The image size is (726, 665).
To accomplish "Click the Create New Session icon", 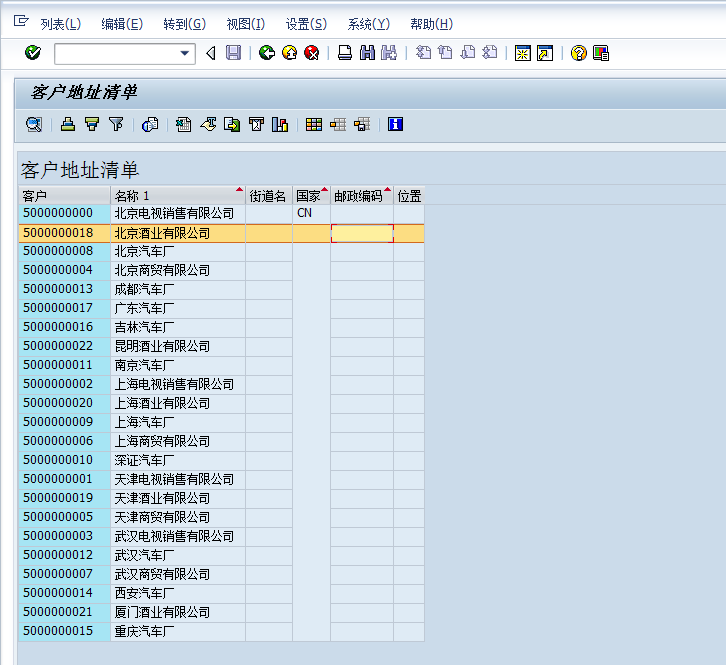I will 523,53.
